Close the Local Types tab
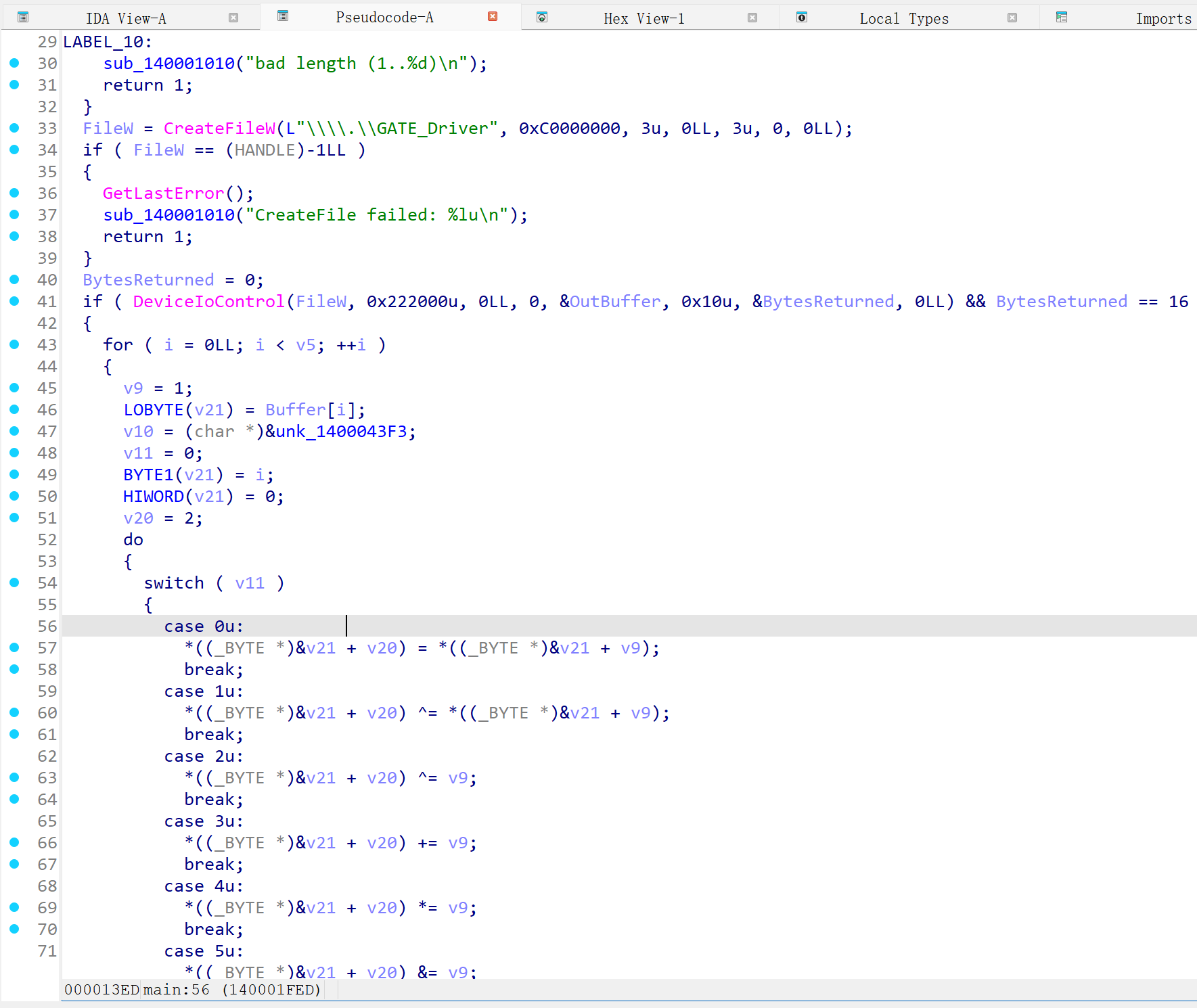 [x=1012, y=18]
